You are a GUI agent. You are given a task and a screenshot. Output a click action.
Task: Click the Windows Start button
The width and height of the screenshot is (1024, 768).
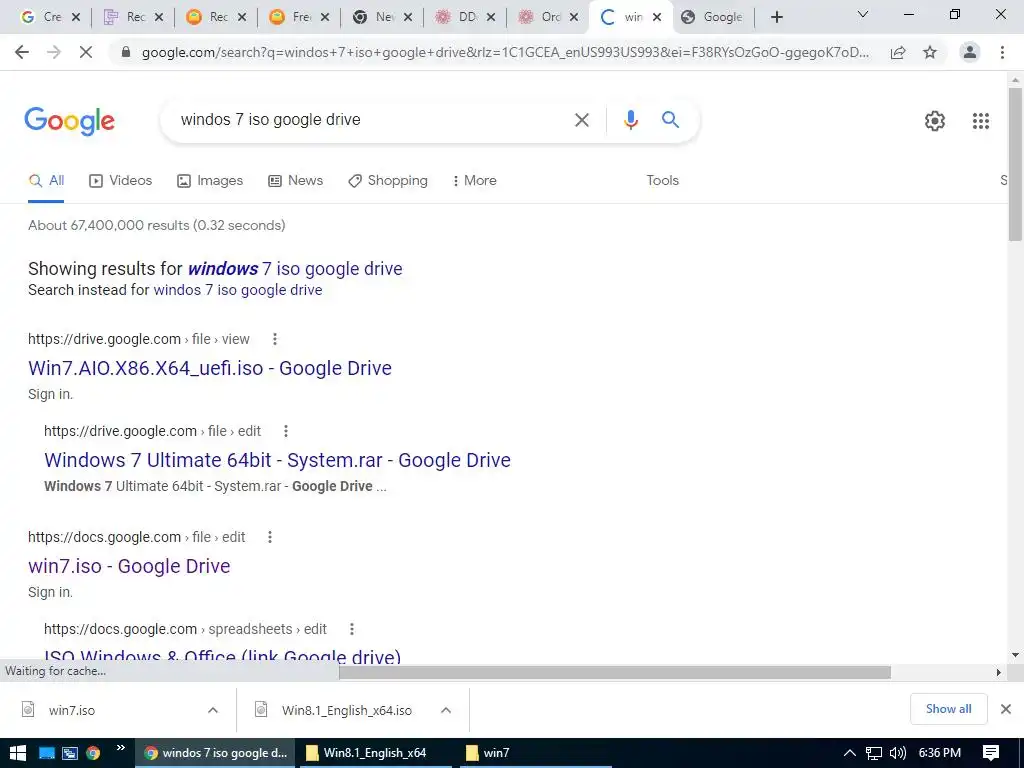[18, 753]
